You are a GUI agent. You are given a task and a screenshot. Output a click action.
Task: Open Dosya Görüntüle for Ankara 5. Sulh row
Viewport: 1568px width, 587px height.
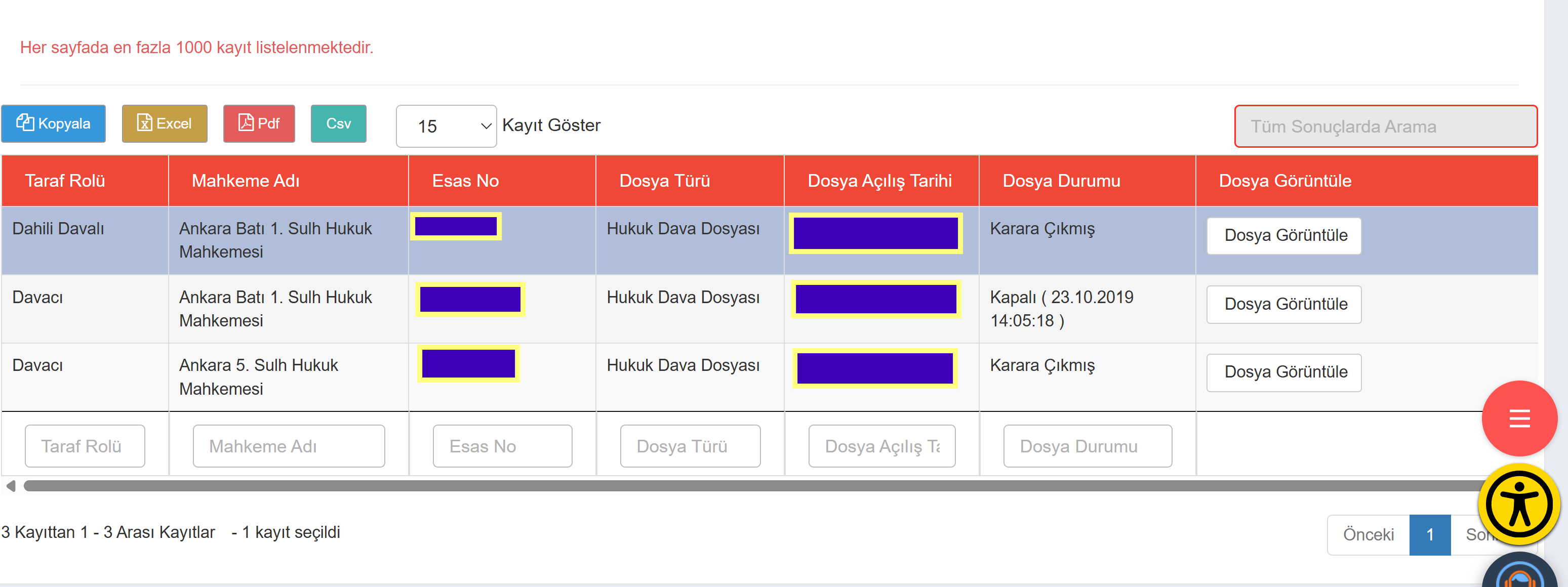coord(1284,372)
